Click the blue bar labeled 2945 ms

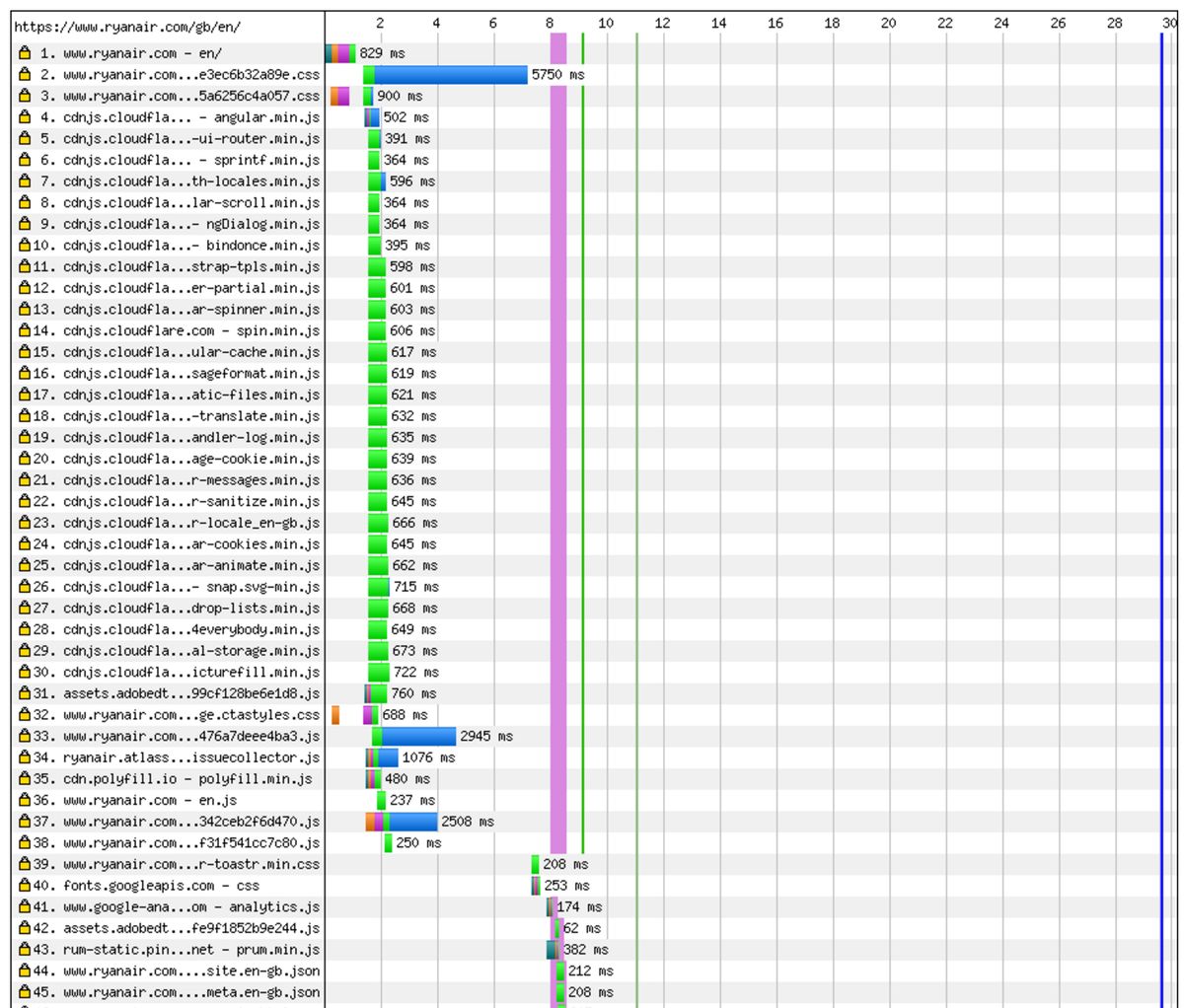coord(418,736)
